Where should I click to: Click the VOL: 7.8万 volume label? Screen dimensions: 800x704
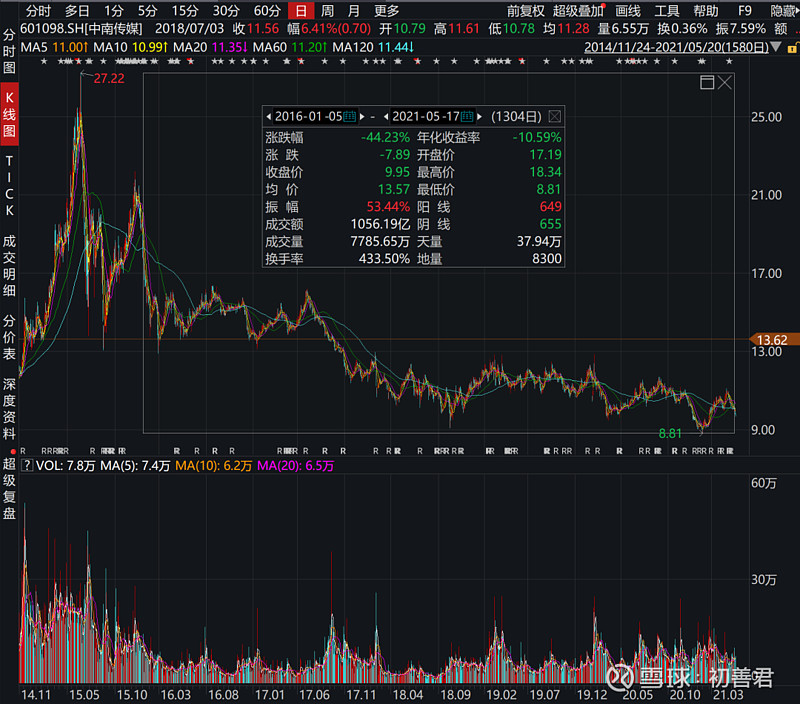coord(65,465)
